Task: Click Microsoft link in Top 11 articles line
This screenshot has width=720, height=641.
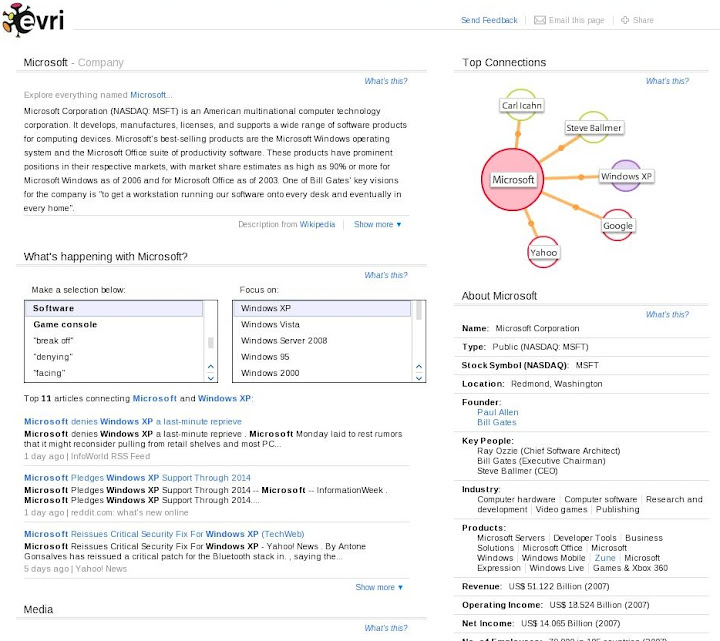Action: (x=155, y=399)
